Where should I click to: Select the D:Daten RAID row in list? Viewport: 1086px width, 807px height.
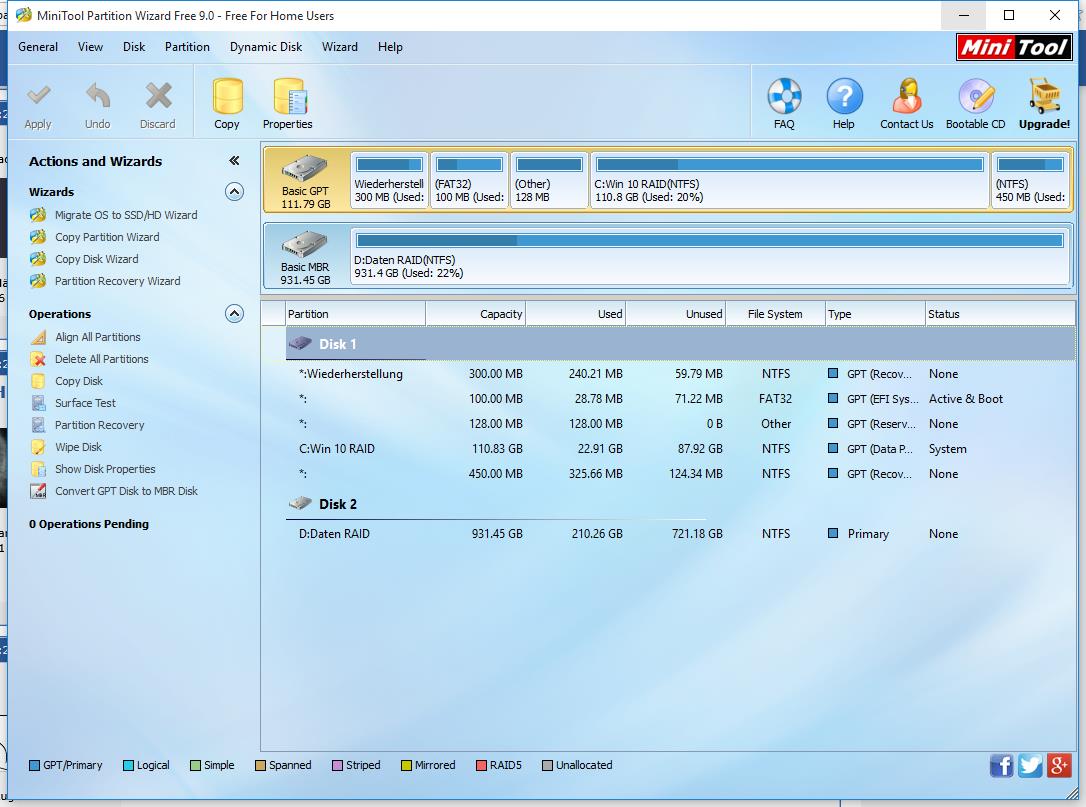pyautogui.click(x=680, y=534)
